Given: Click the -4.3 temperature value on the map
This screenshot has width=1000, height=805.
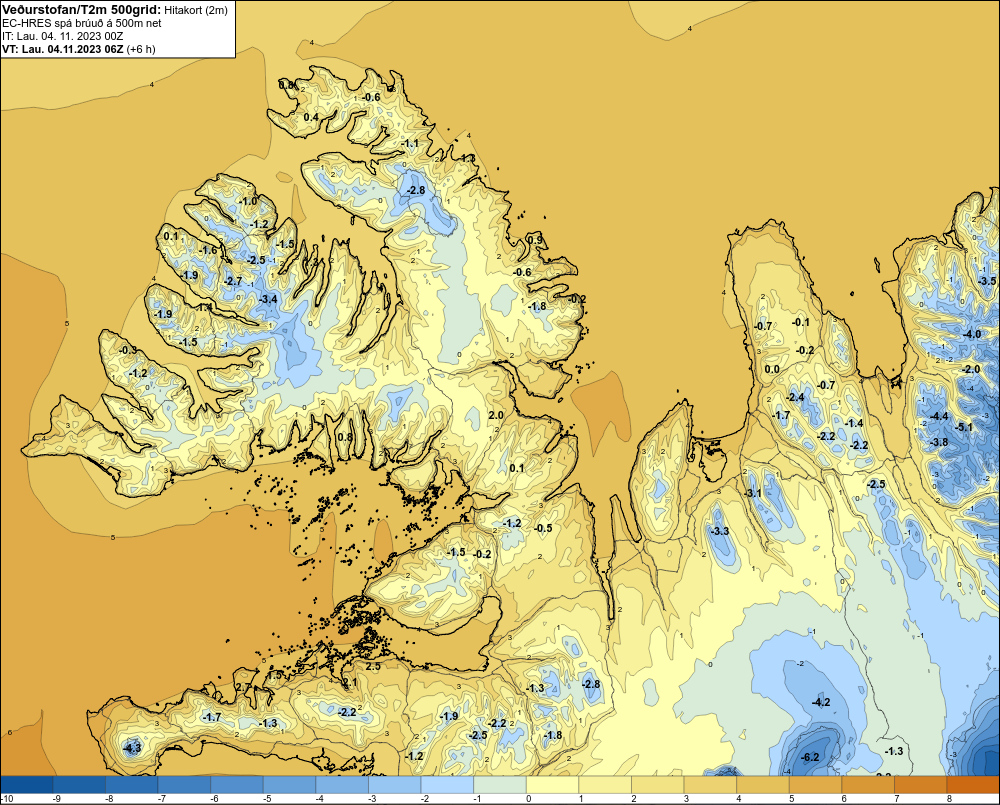Looking at the screenshot, I should click(x=131, y=747).
